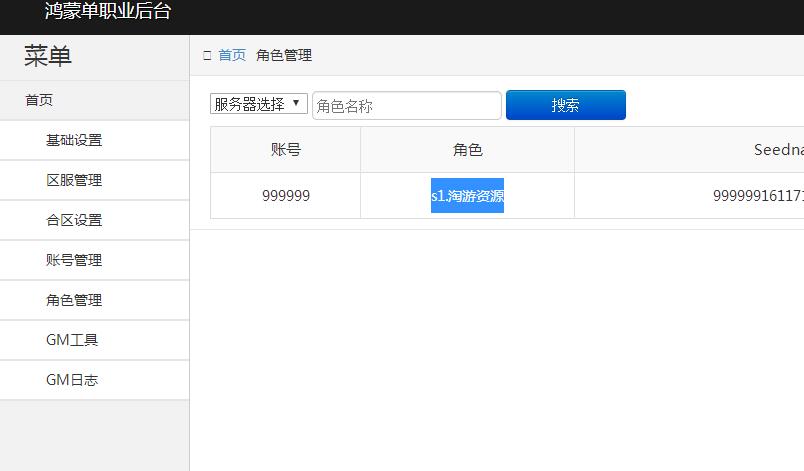Click the 账号 column header

click(x=286, y=150)
